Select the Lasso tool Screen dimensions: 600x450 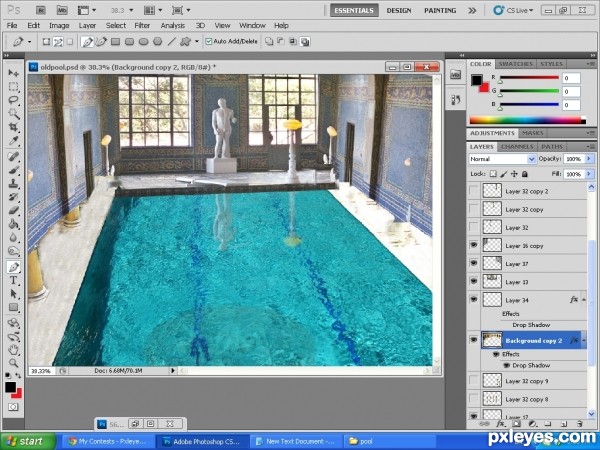tap(13, 100)
